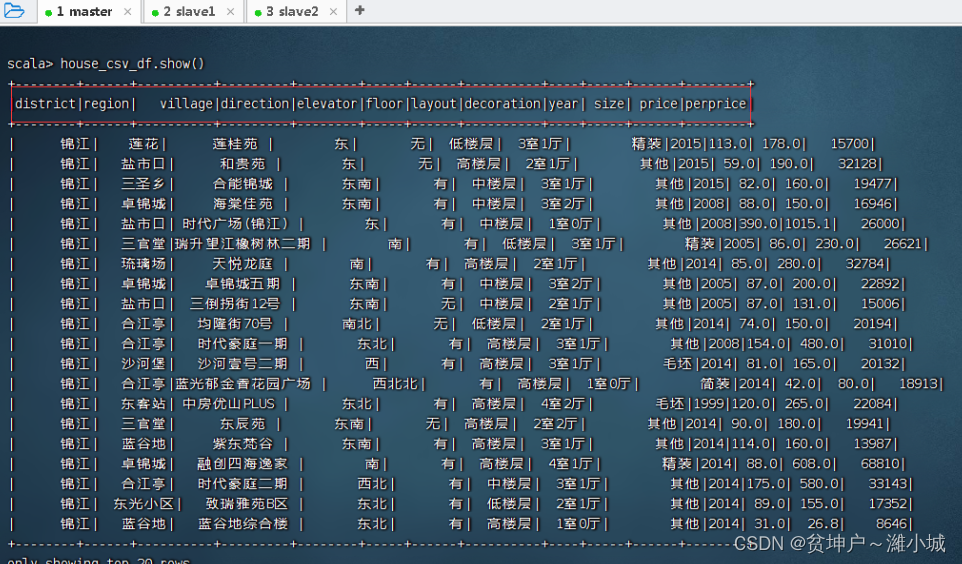Image resolution: width=962 pixels, height=564 pixels.
Task: Click the green status dot on slave2 tab
Action: click(x=258, y=13)
